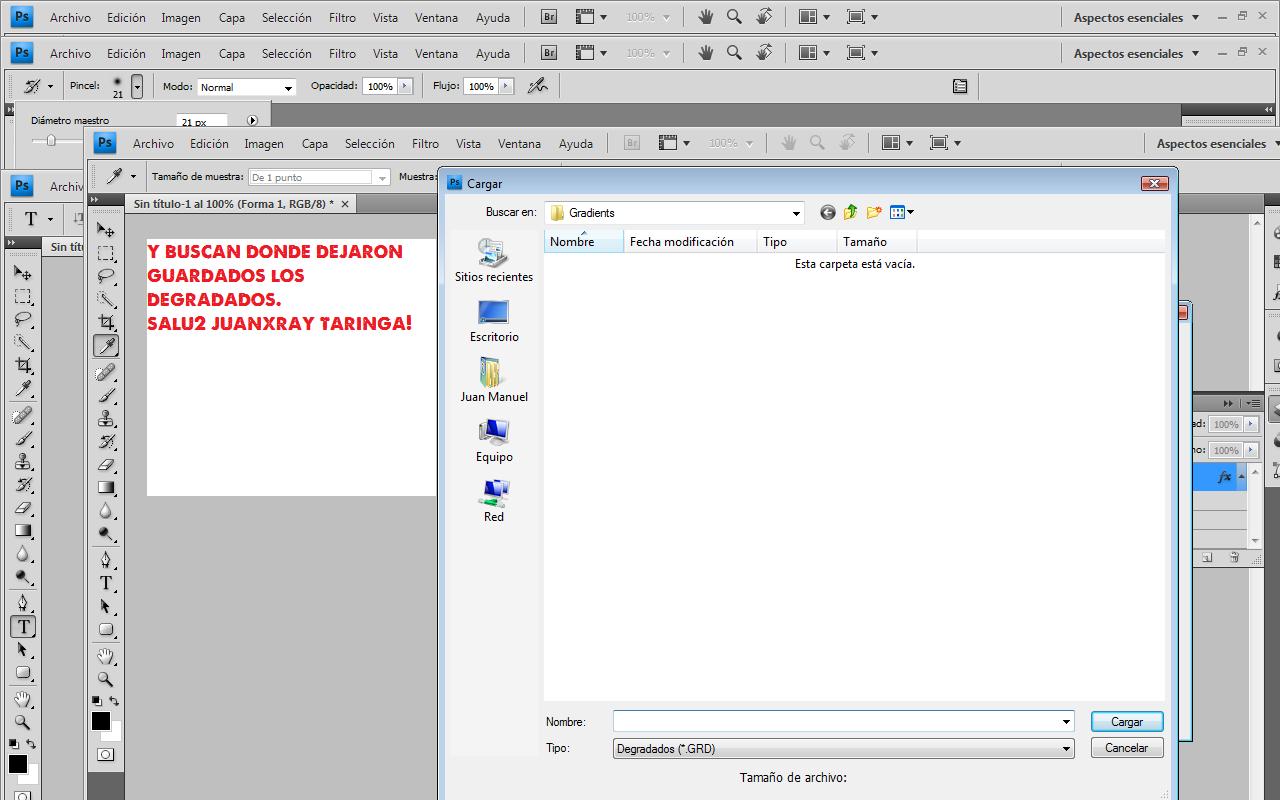The height and width of the screenshot is (800, 1280).
Task: Select the Pen tool in front window toolbox
Action: point(106,560)
